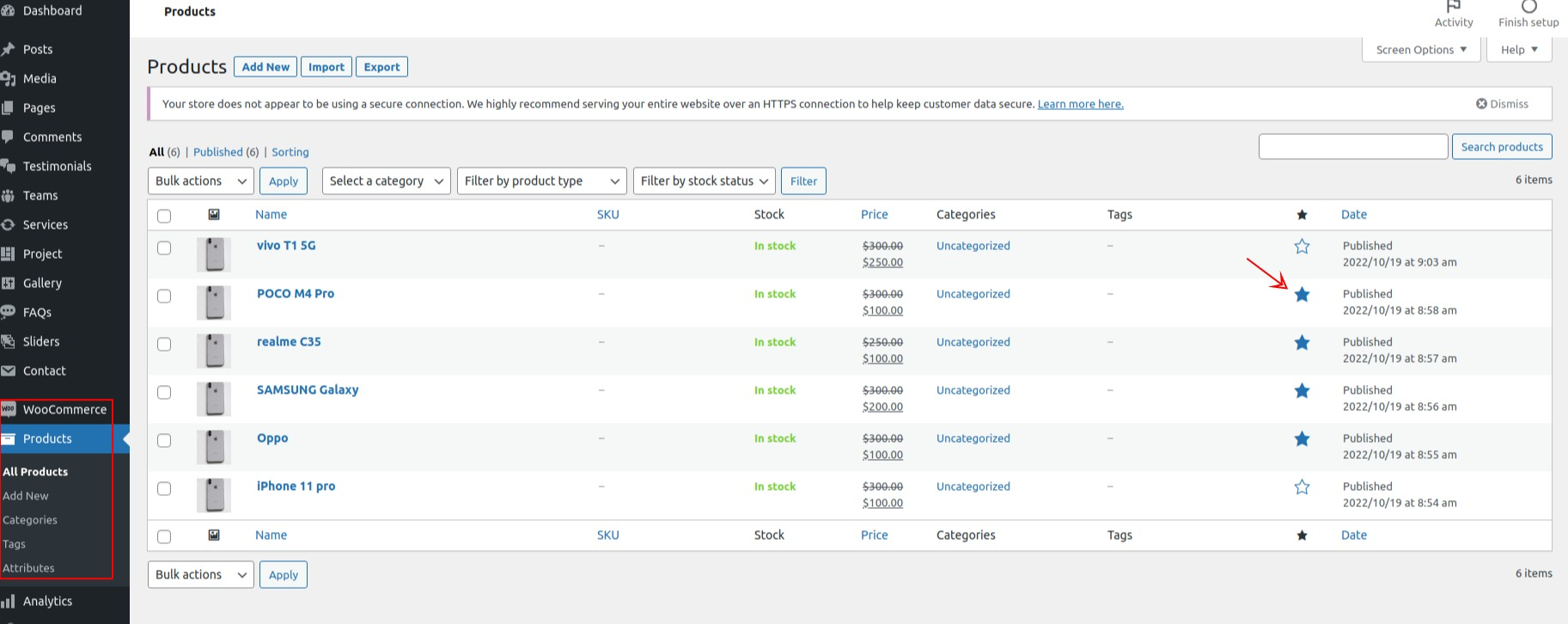Check the realme C35 row checkbox
Viewport: 1568px width, 624px height.
(x=164, y=344)
